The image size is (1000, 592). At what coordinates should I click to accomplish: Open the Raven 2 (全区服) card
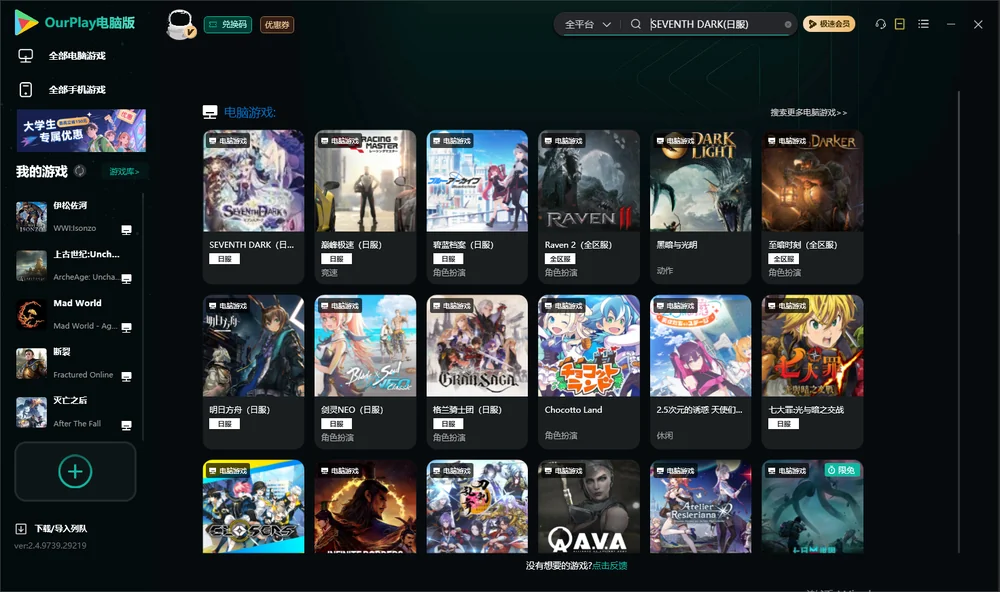(x=589, y=207)
